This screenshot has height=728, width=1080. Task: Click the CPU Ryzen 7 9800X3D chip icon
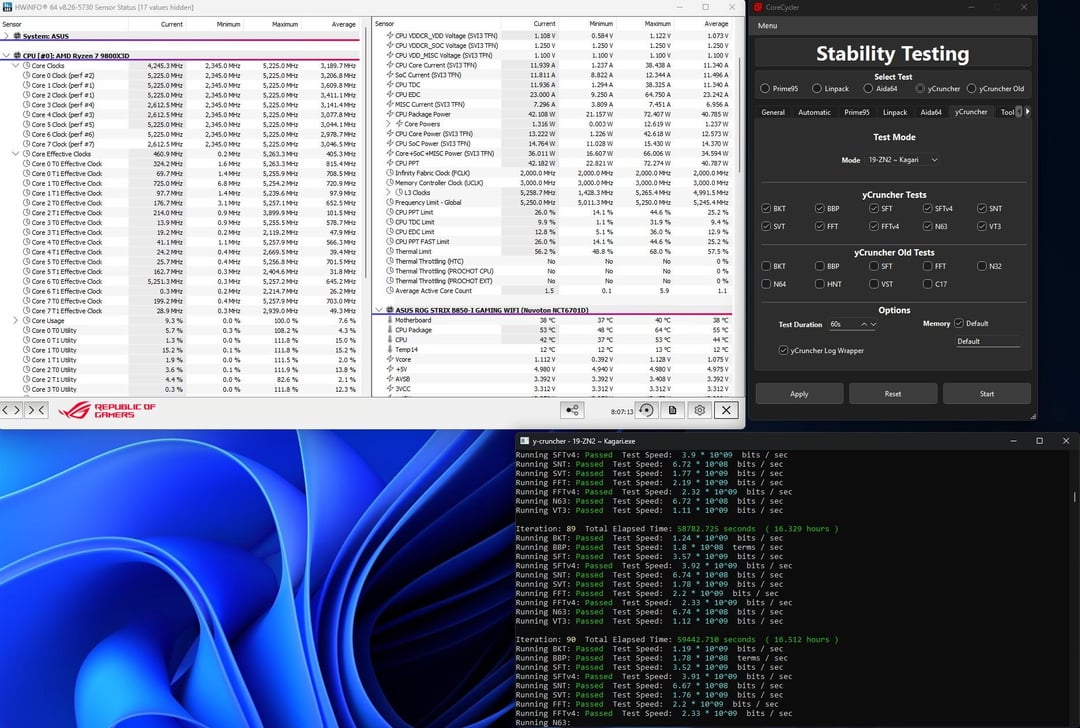tap(17, 55)
